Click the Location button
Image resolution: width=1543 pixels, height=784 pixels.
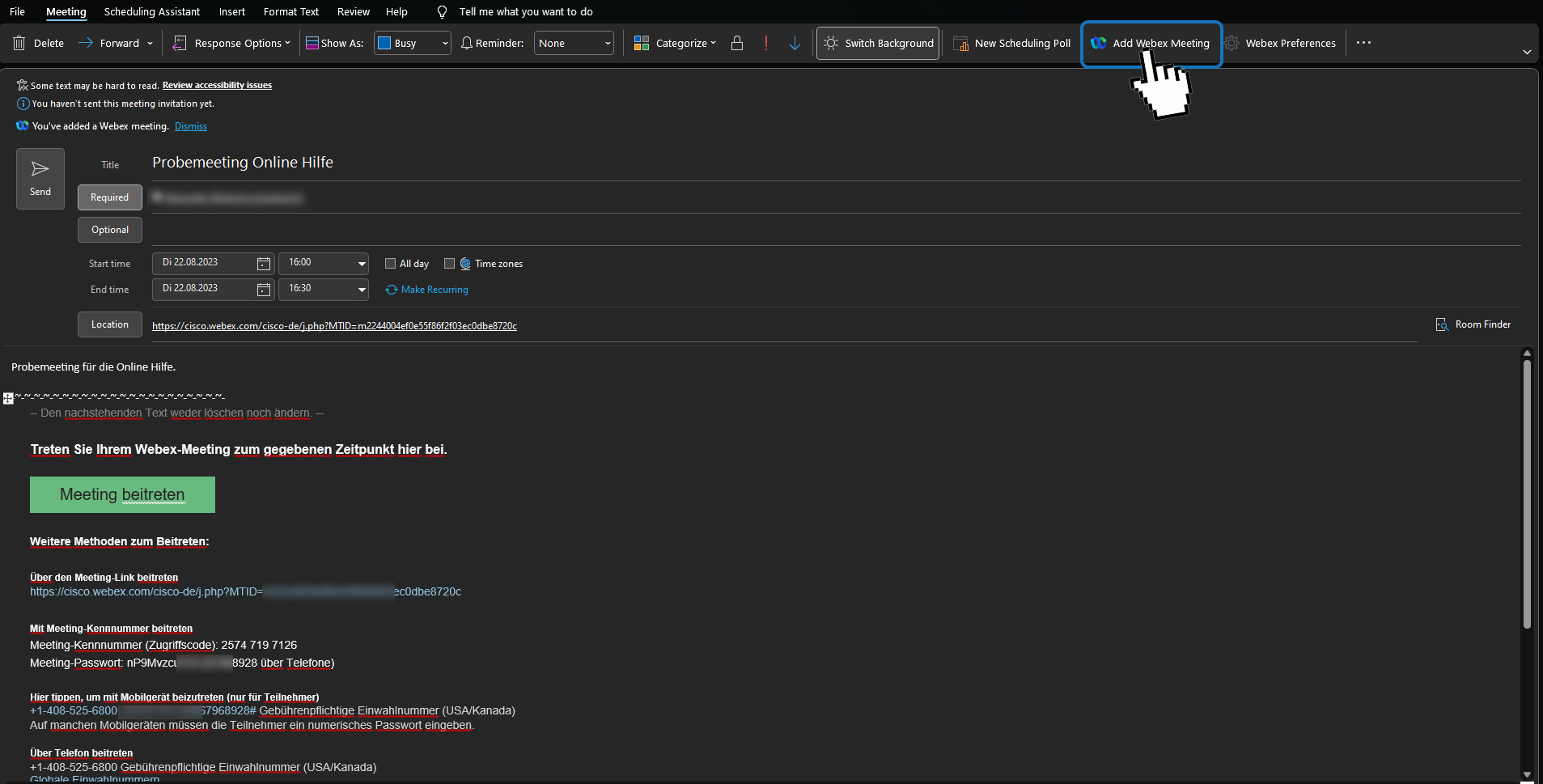[110, 324]
